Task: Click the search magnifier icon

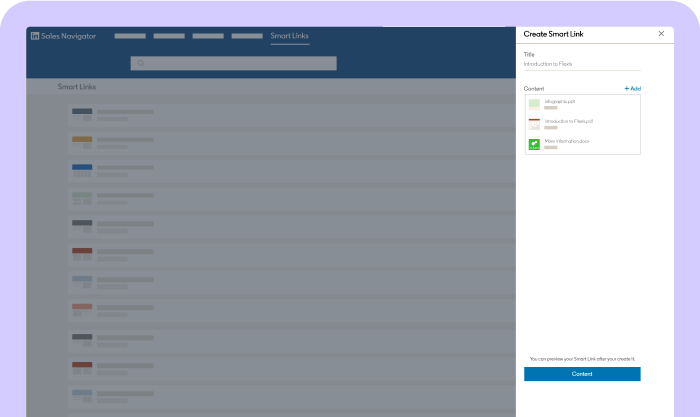Action: (x=141, y=63)
